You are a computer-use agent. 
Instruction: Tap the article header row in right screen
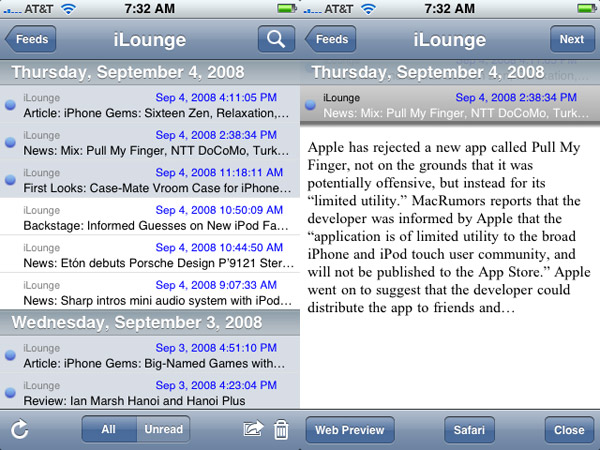(x=450, y=104)
